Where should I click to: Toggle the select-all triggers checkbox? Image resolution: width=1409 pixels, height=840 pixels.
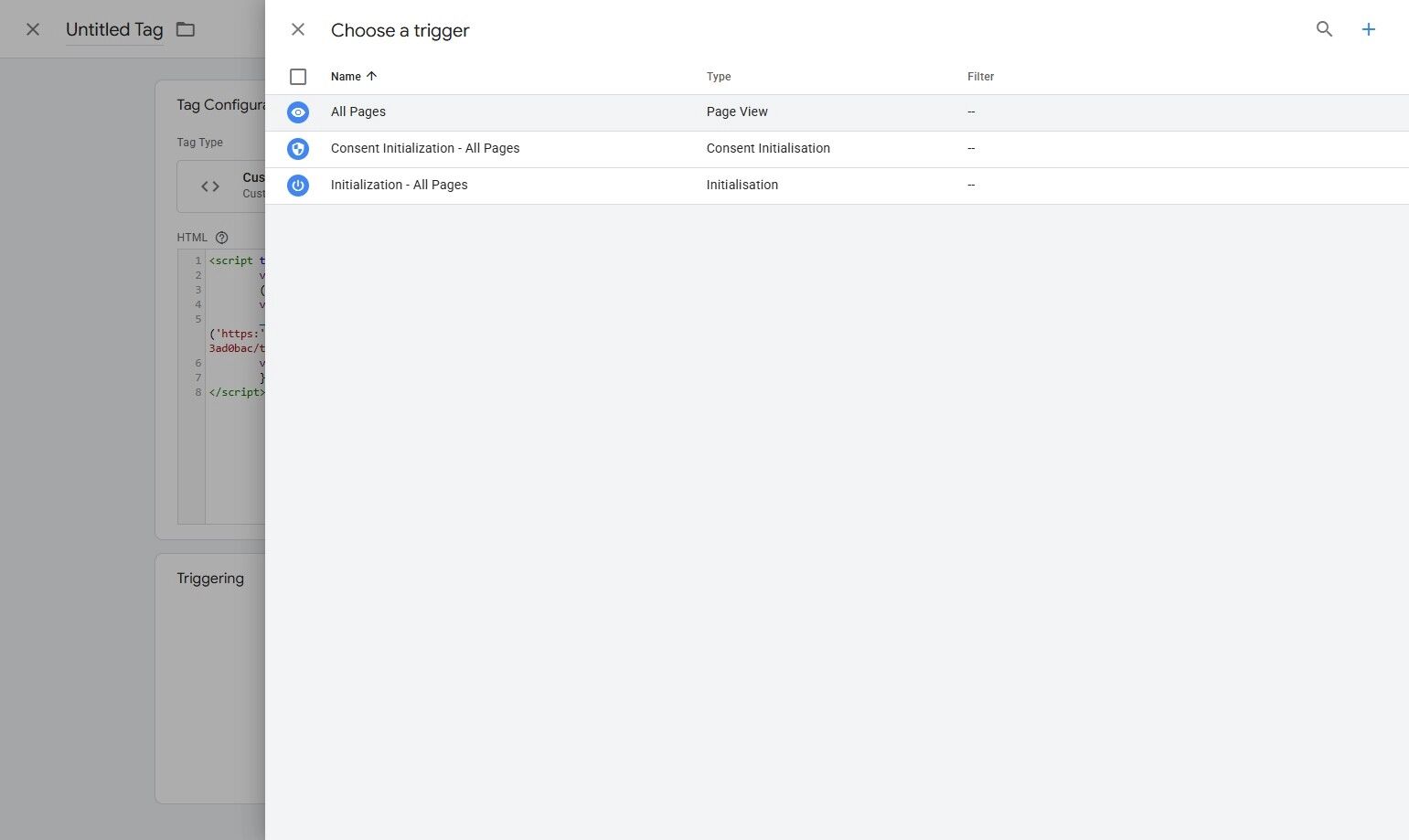coord(298,76)
